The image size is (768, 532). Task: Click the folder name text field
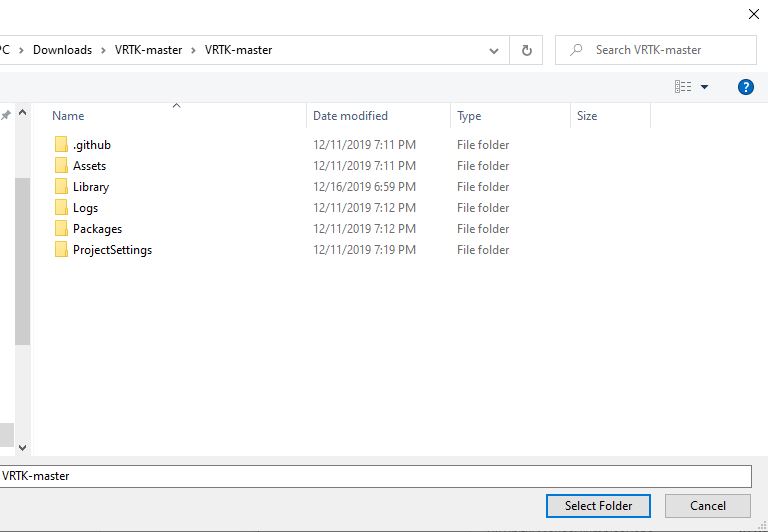point(375,476)
